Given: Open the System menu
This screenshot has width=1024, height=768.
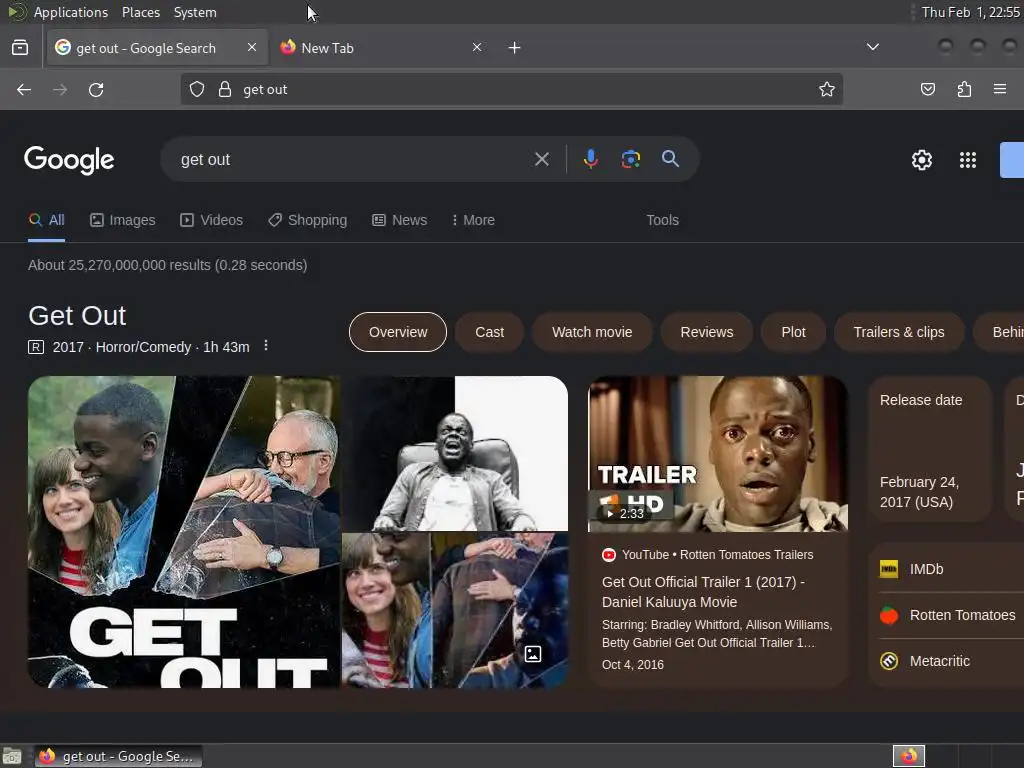Looking at the screenshot, I should 195,12.
